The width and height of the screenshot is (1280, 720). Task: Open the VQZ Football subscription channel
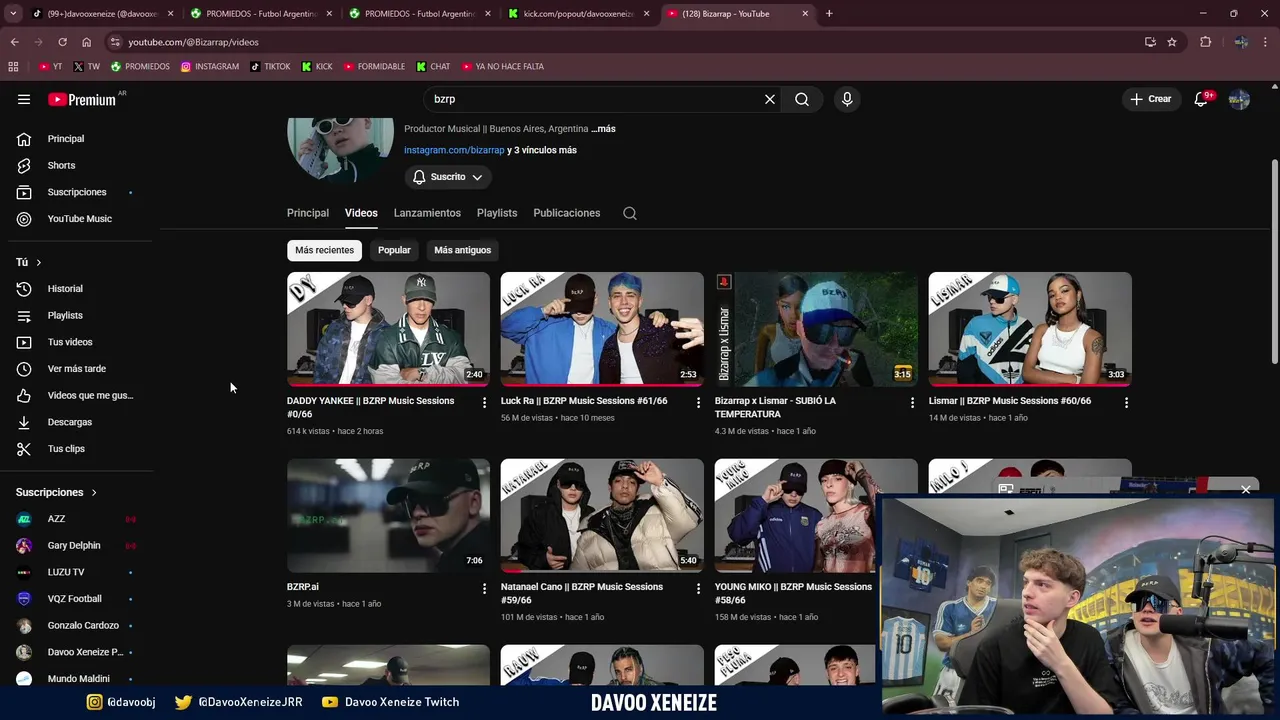click(77, 599)
